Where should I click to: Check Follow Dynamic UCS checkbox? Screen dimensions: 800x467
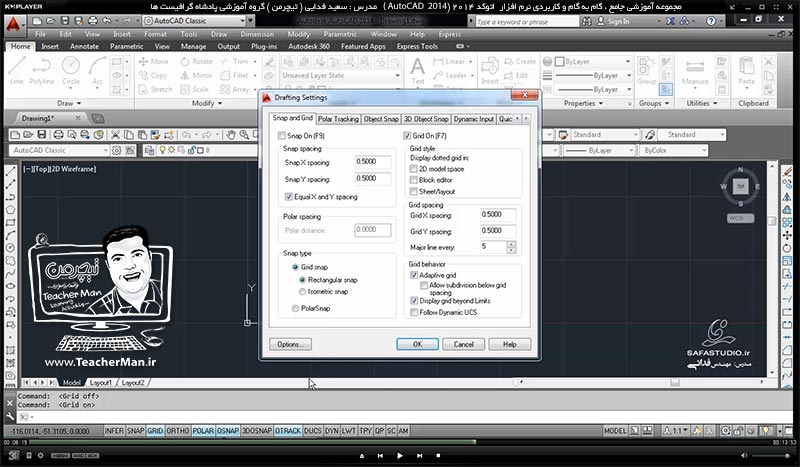[x=414, y=312]
